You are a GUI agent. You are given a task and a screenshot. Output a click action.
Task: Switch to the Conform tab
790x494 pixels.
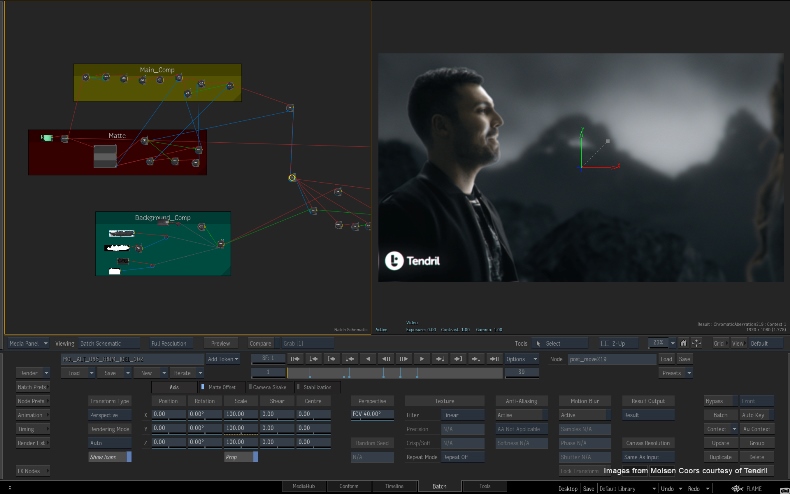[349, 486]
